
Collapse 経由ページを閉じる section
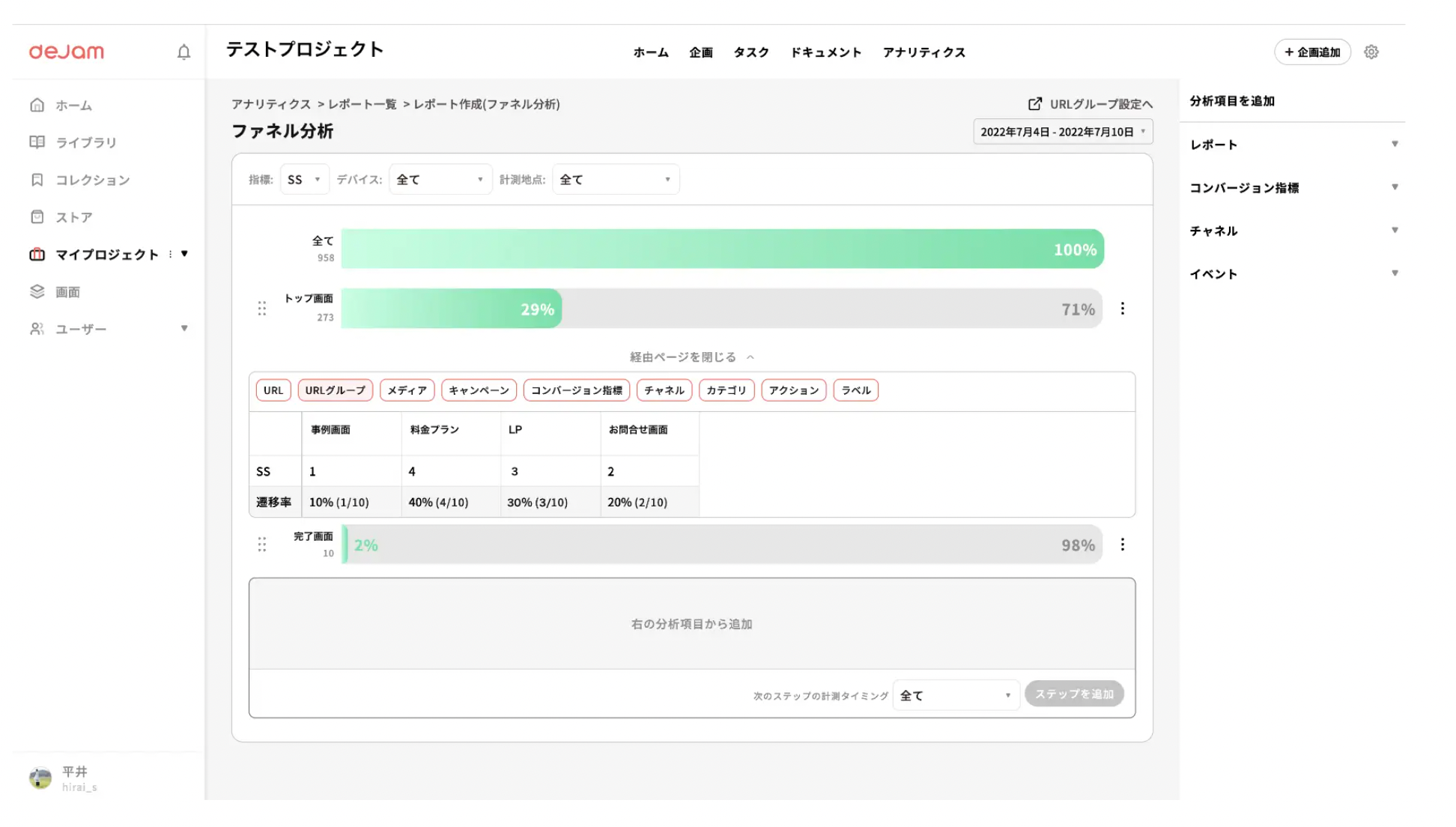coord(691,357)
